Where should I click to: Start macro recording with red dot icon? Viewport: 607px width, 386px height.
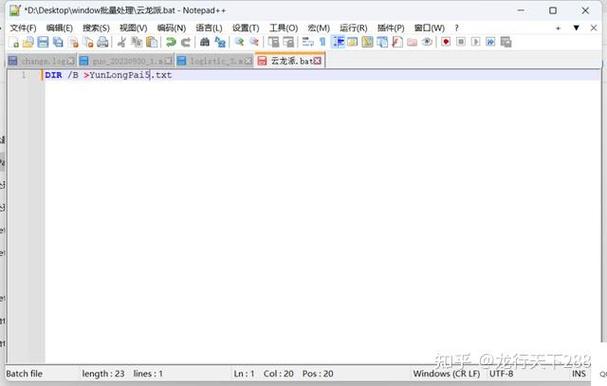click(446, 42)
